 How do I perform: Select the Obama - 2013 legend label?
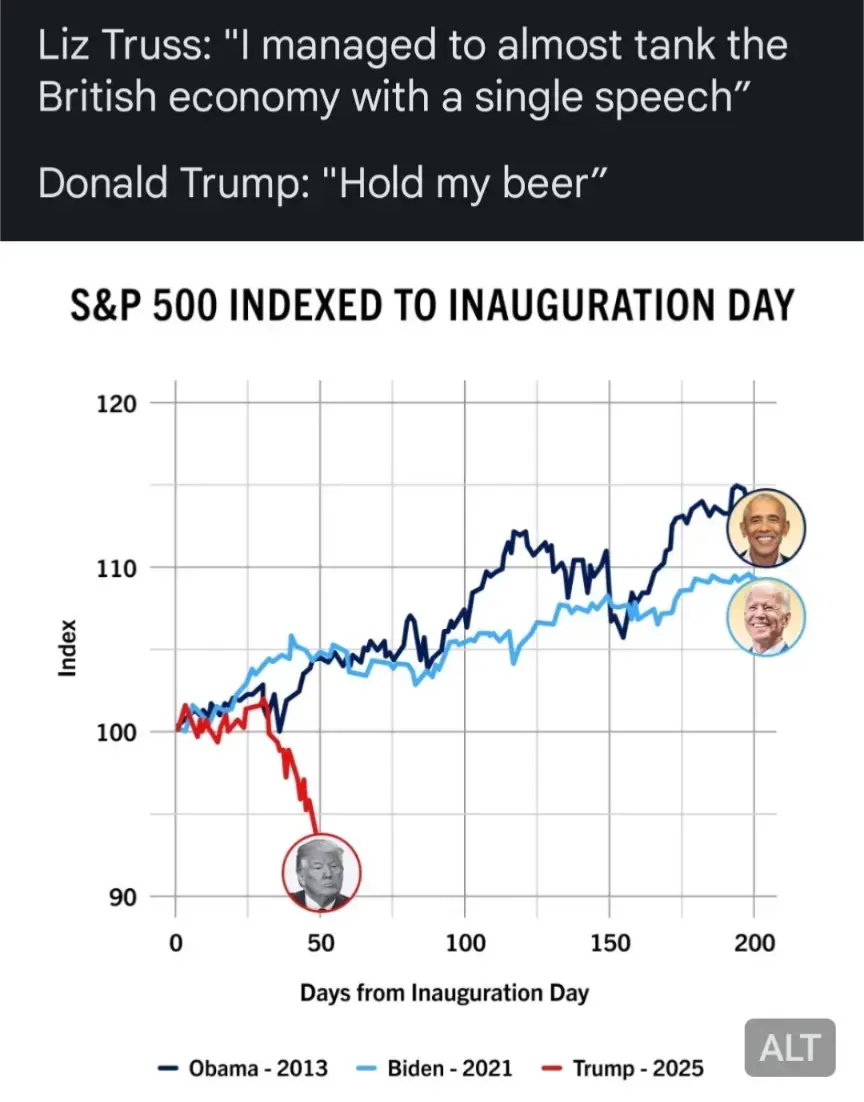pos(258,1068)
